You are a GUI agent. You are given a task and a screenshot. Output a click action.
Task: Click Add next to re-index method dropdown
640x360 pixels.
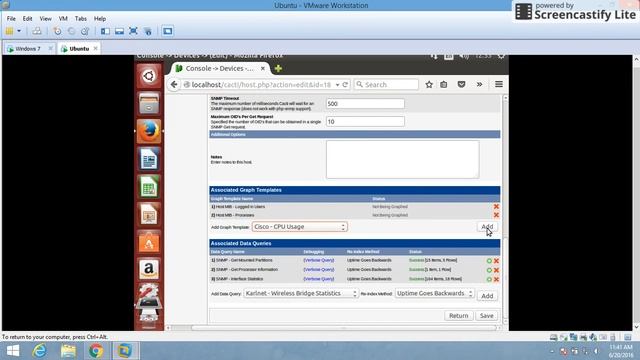[487, 296]
